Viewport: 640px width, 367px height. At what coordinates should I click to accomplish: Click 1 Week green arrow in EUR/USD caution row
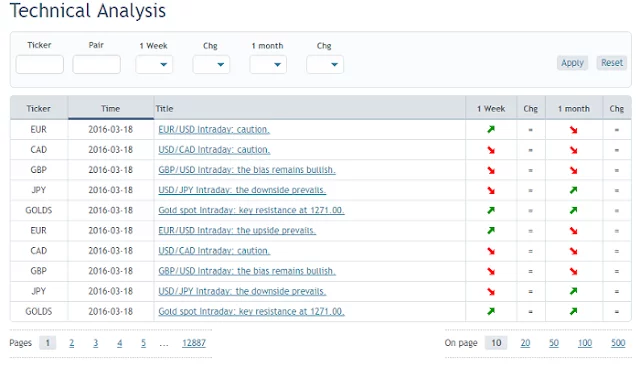click(x=491, y=129)
